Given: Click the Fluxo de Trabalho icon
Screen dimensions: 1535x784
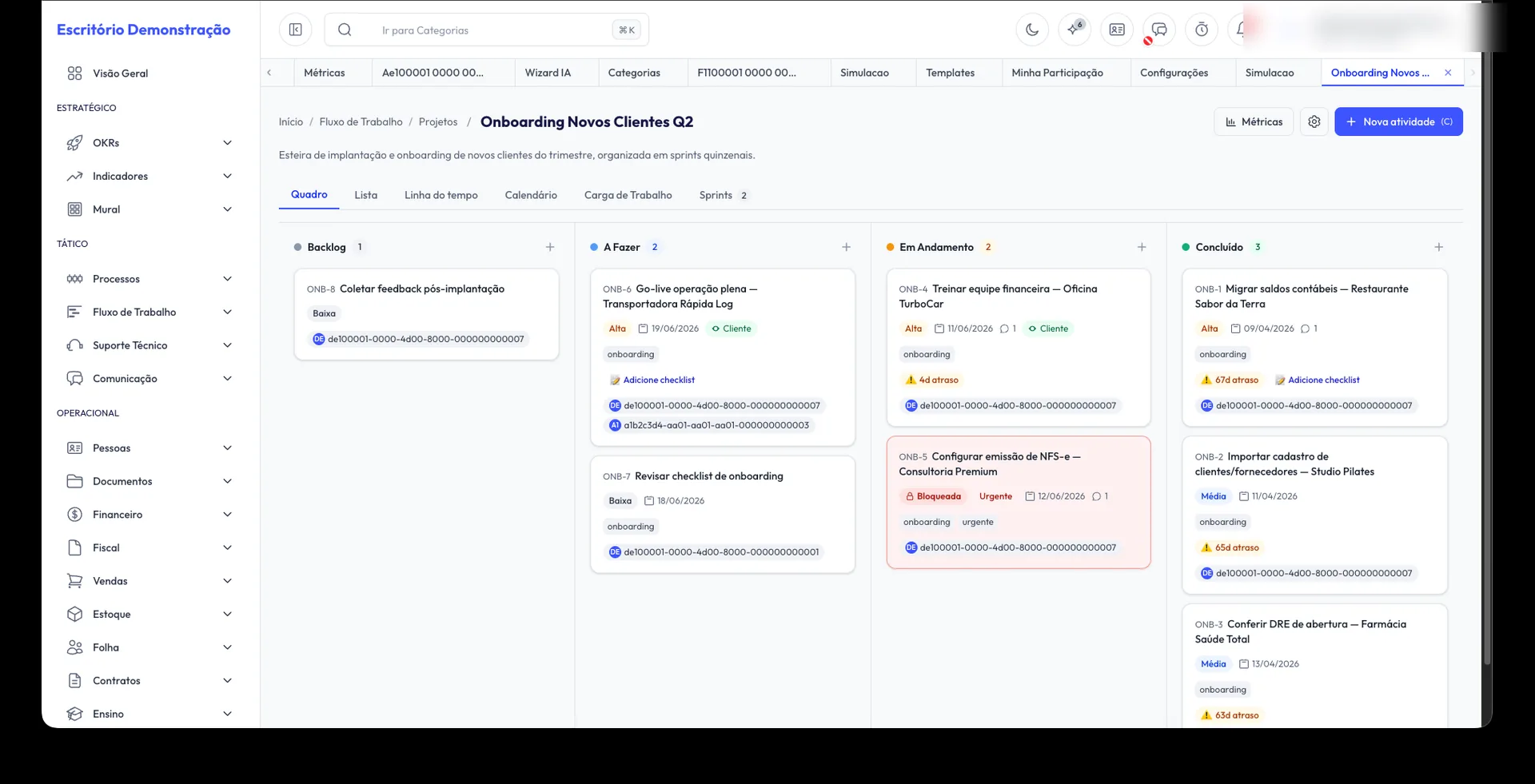Looking at the screenshot, I should coord(74,312).
